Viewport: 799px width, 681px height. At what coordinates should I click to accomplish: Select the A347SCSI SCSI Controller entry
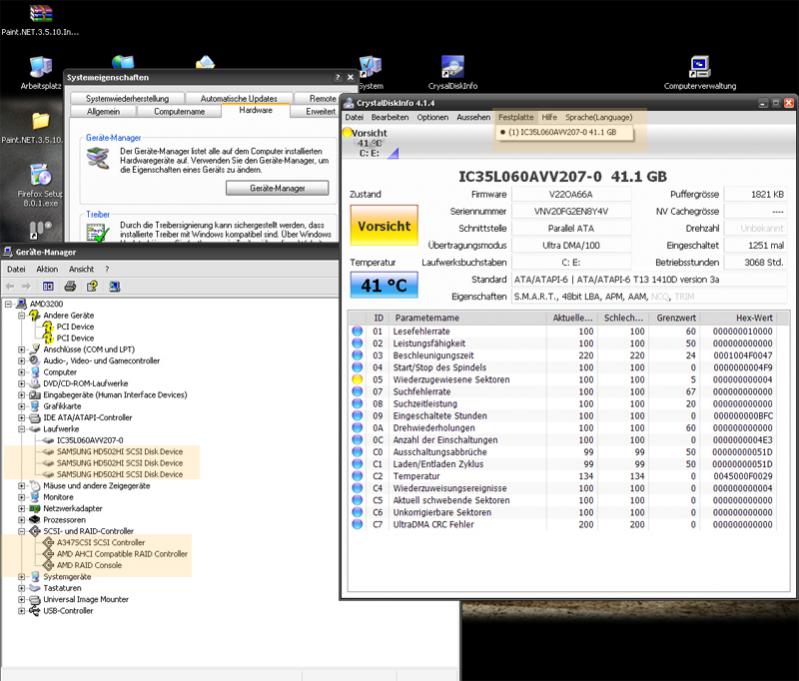[101, 542]
